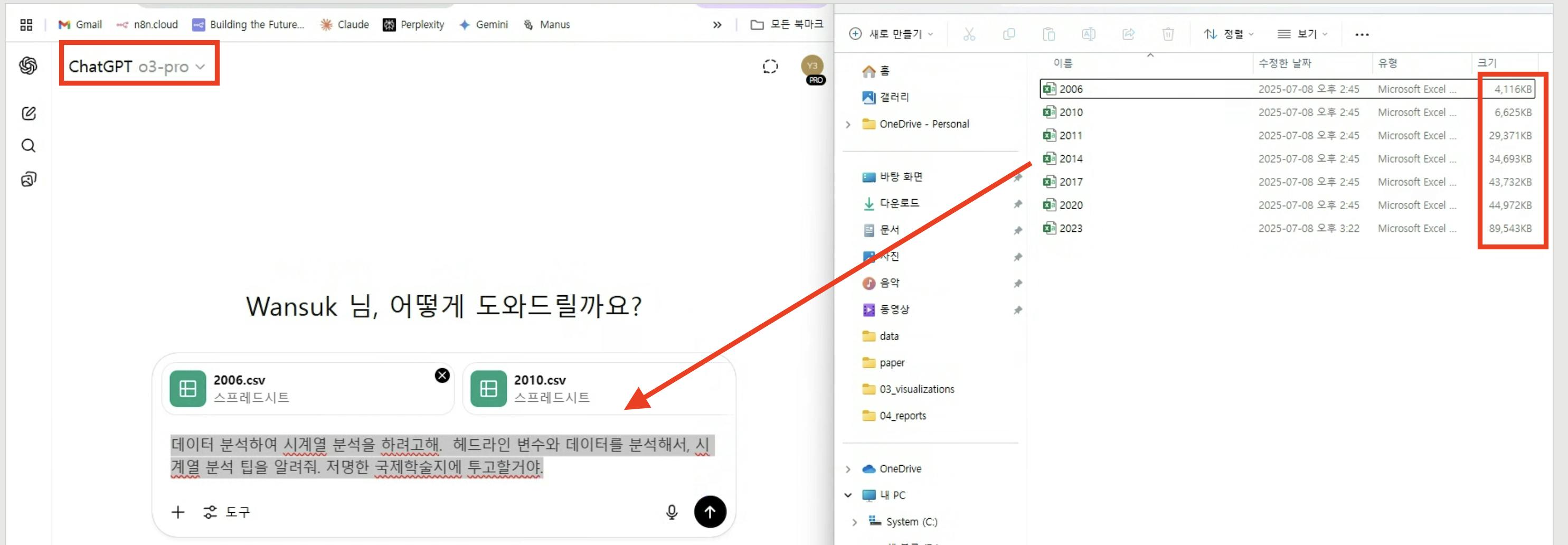The image size is (1568, 545).
Task: Open the ChatGPT o3-pro model dropdown
Action: 137,67
